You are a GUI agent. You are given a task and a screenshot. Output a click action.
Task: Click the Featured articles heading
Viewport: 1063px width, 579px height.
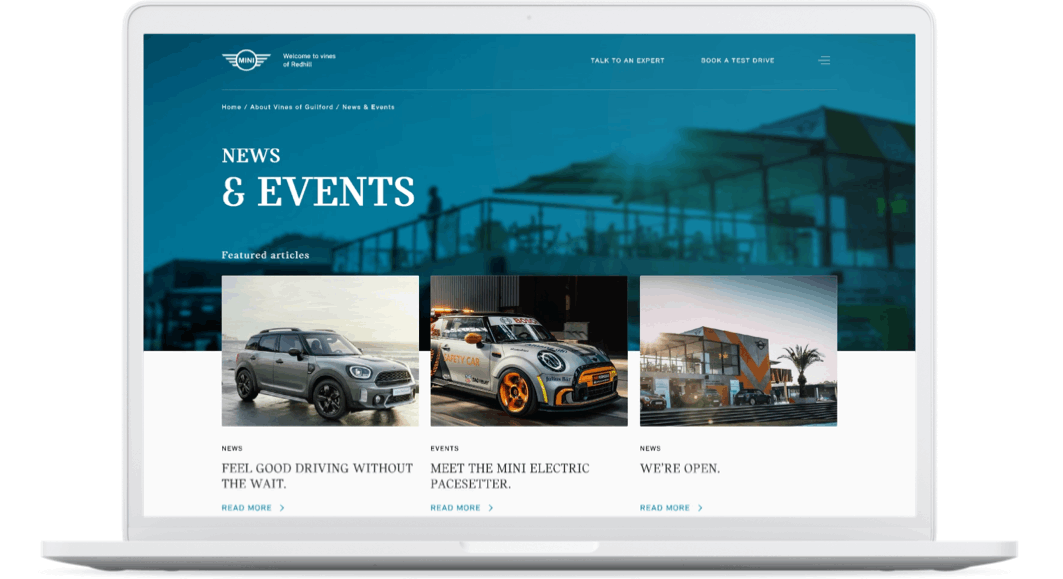(x=265, y=255)
